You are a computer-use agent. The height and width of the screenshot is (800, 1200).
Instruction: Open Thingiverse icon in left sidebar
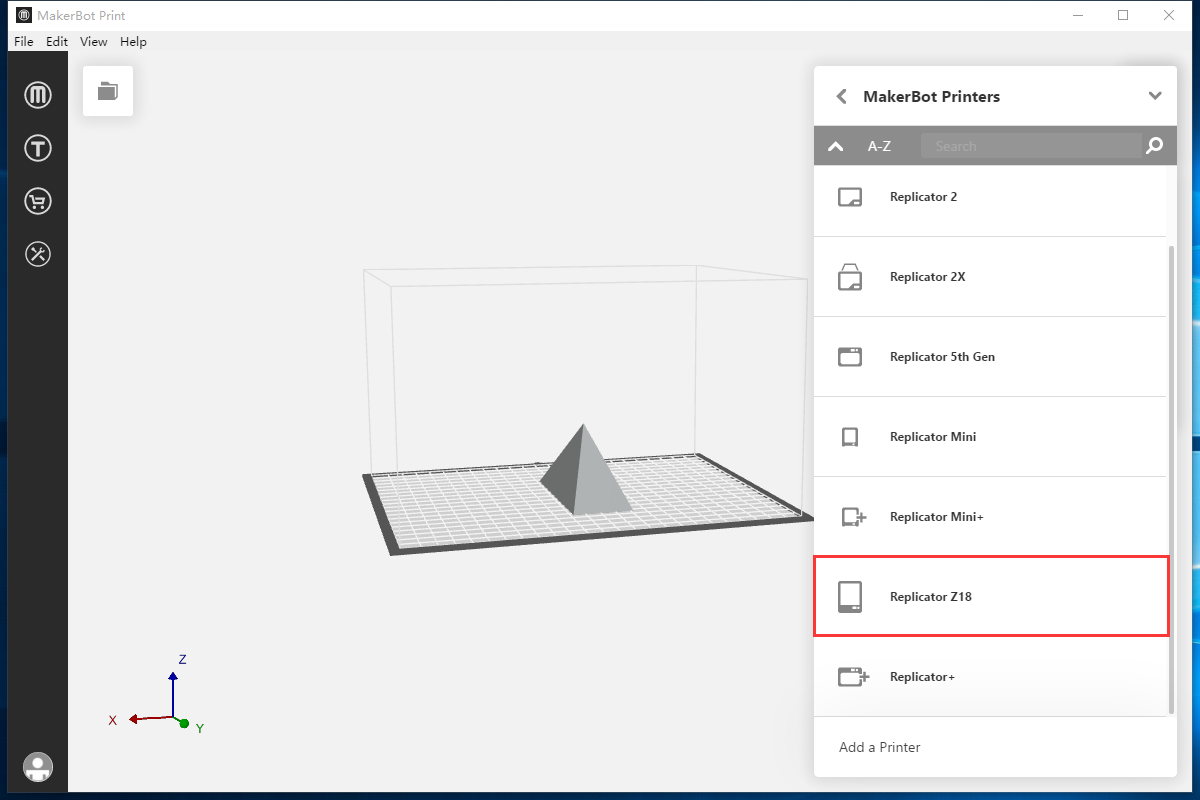pos(38,148)
